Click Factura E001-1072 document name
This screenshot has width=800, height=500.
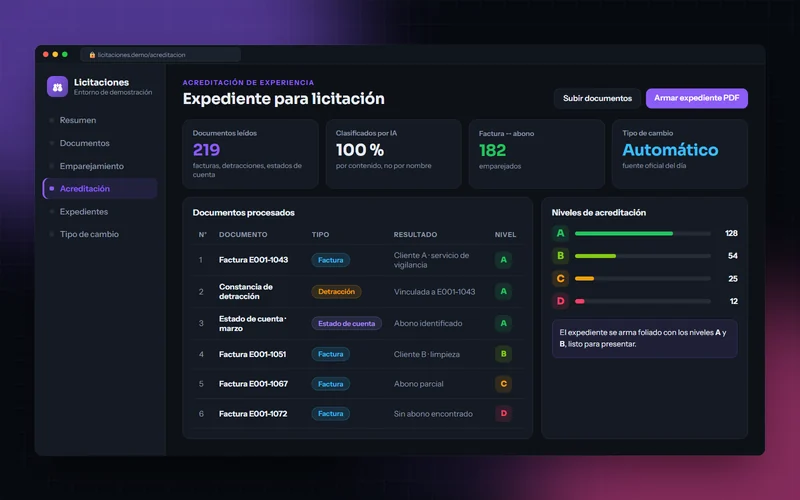coord(253,414)
